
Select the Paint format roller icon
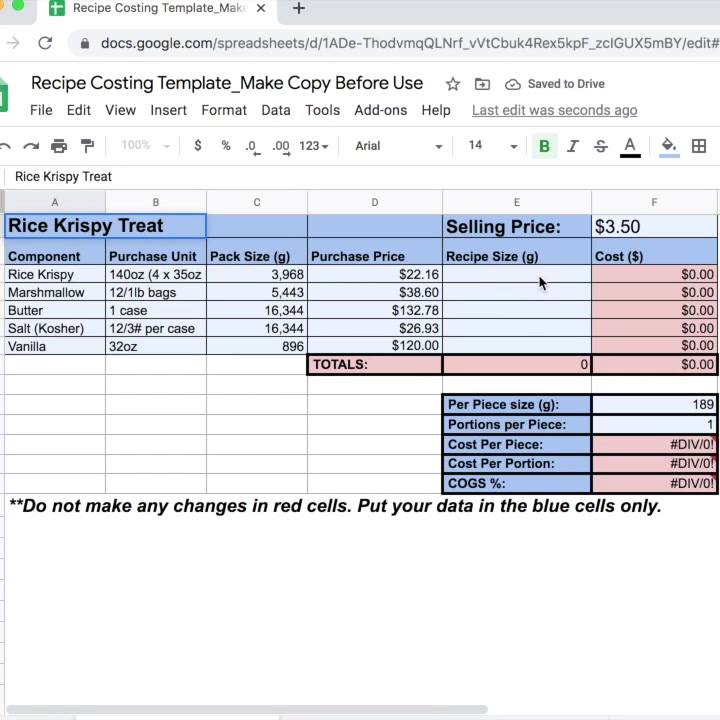point(87,146)
